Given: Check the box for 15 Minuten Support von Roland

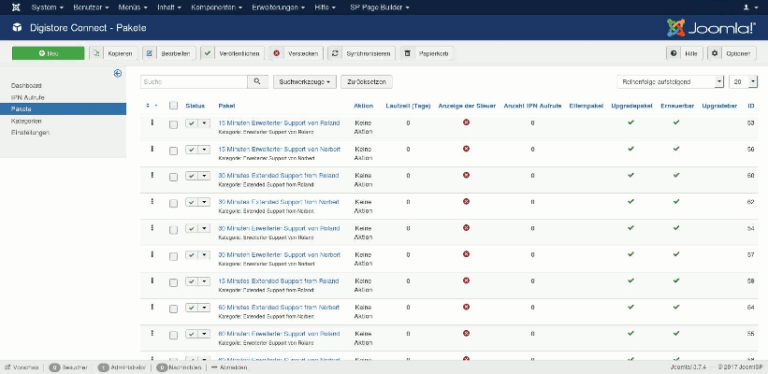Looking at the screenshot, I should [x=173, y=125].
